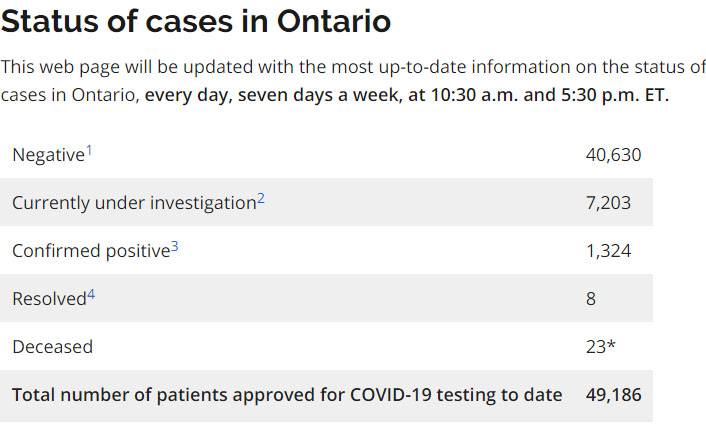Open footnote 4 next to Resolved
Image resolution: width=706 pixels, height=424 pixels.
pos(91,294)
